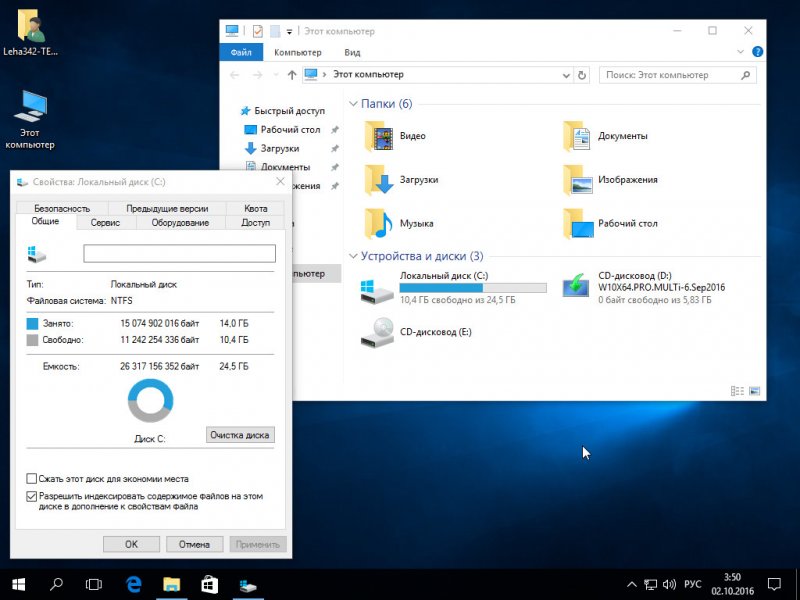This screenshot has width=800, height=600.
Task: Open the Видео folder icon
Action: tap(379, 136)
